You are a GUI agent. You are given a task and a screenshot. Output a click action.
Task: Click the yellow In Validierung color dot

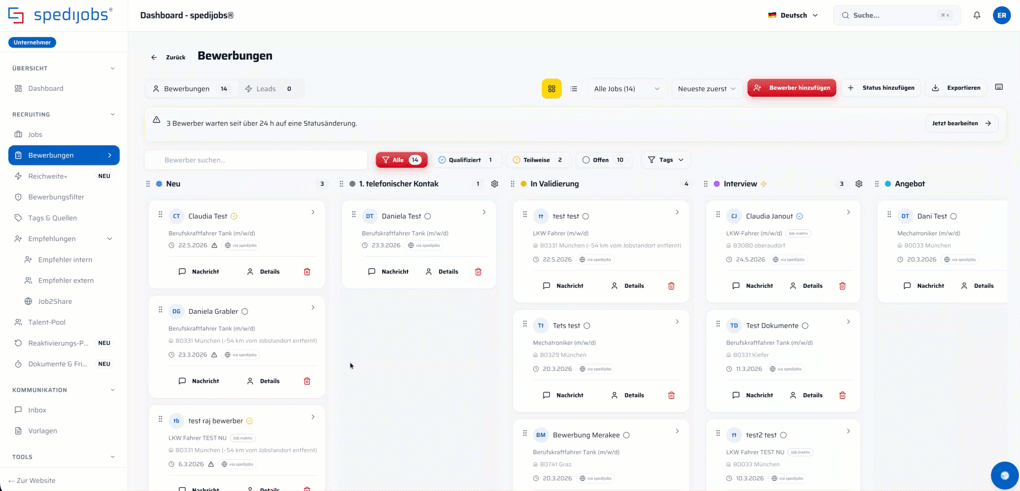point(524,184)
